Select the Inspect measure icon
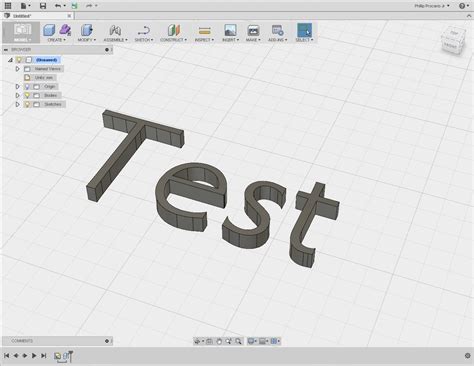Viewport: 474px width, 366px height. coord(204,31)
